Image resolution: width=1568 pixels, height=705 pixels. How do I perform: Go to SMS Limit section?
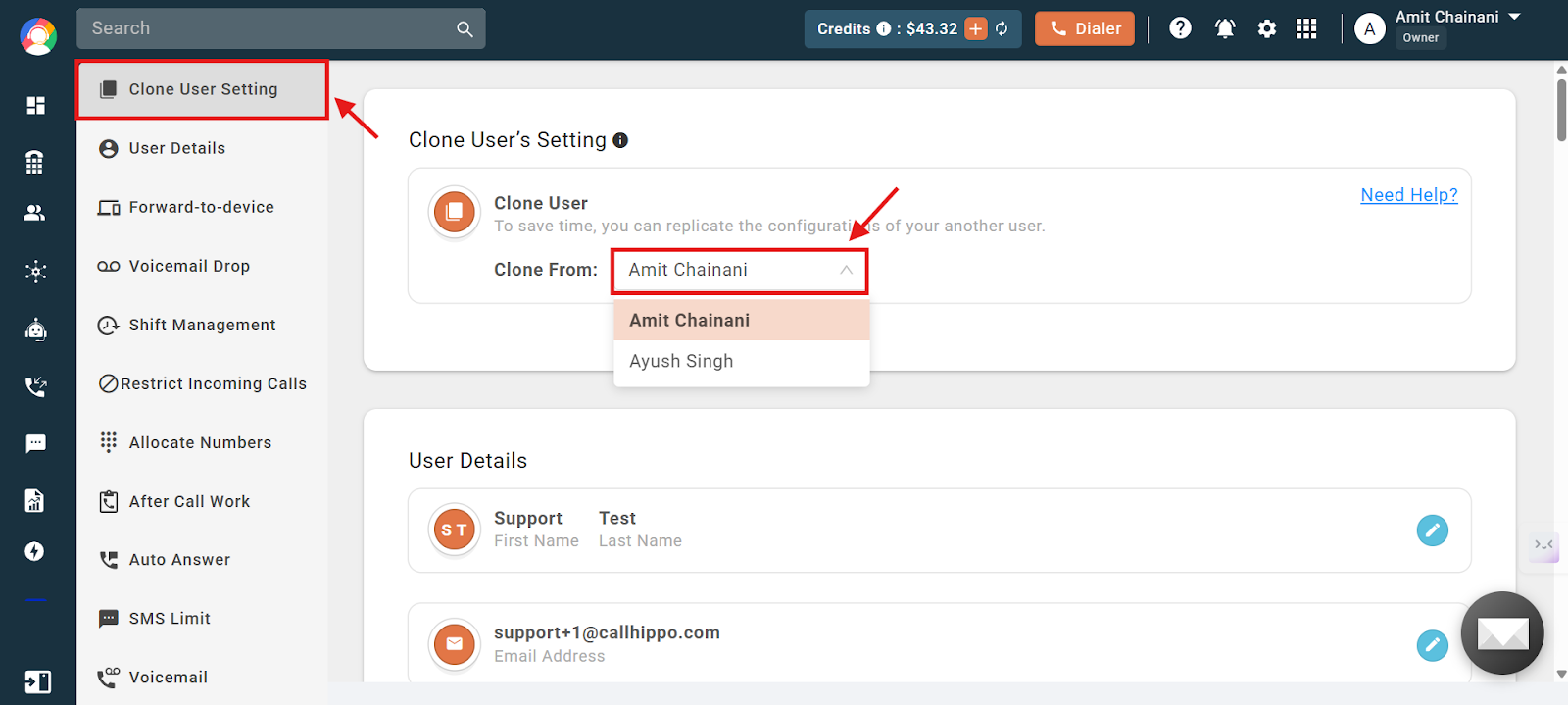pos(203,619)
